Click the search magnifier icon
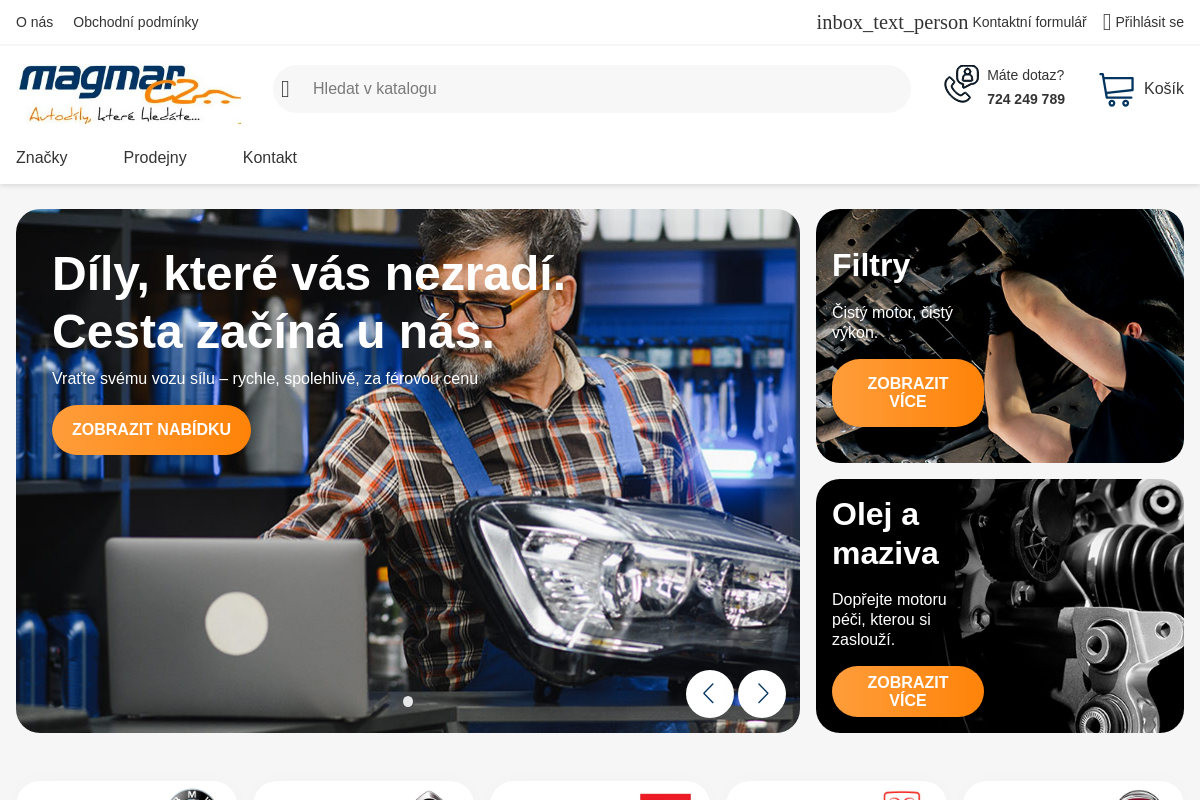 [x=285, y=89]
